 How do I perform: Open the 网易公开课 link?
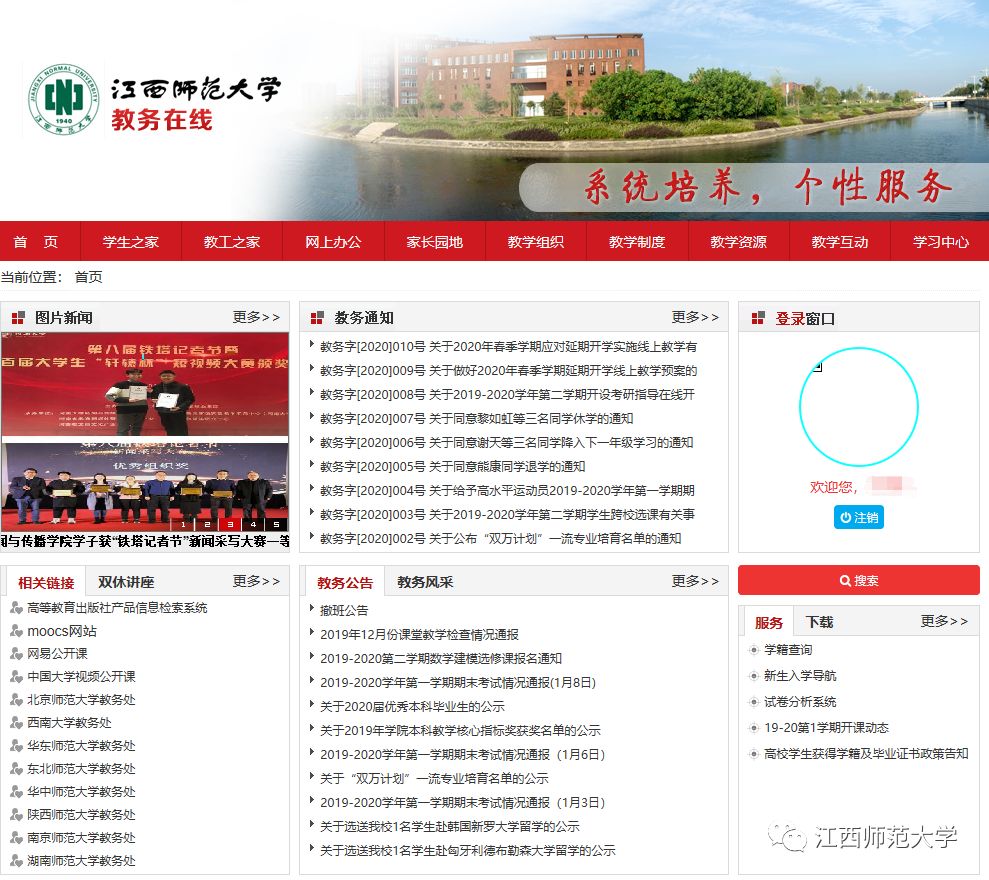57,654
